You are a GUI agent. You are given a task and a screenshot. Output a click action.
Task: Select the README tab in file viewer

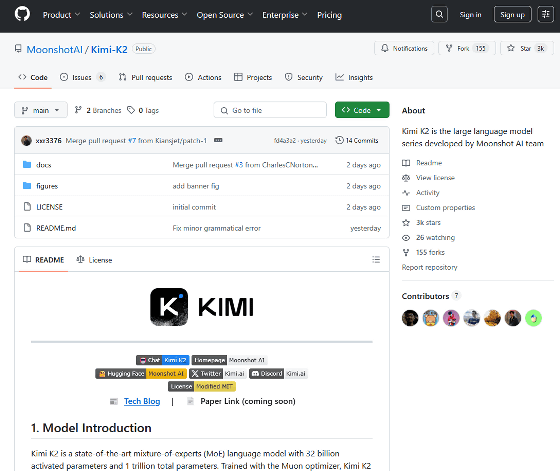44,260
